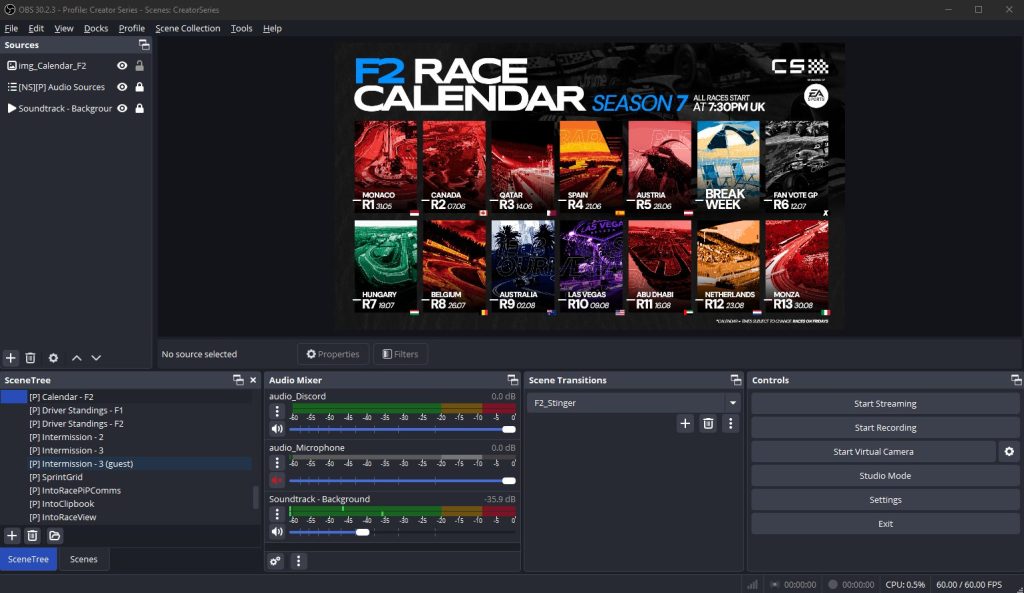Select scene [P] SprintGrid
This screenshot has height=593, width=1024.
(x=56, y=477)
